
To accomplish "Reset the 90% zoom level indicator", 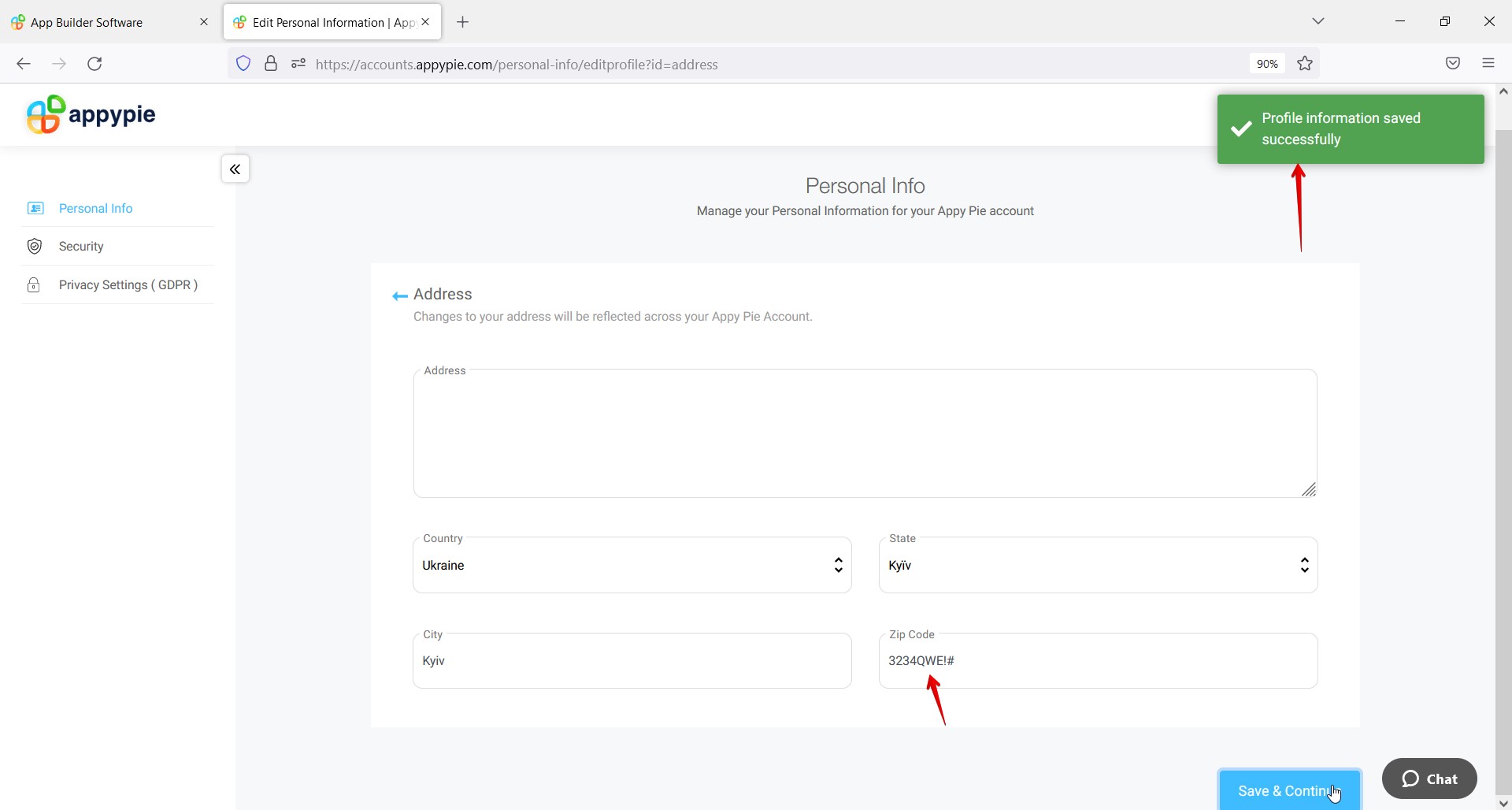I will (1267, 64).
